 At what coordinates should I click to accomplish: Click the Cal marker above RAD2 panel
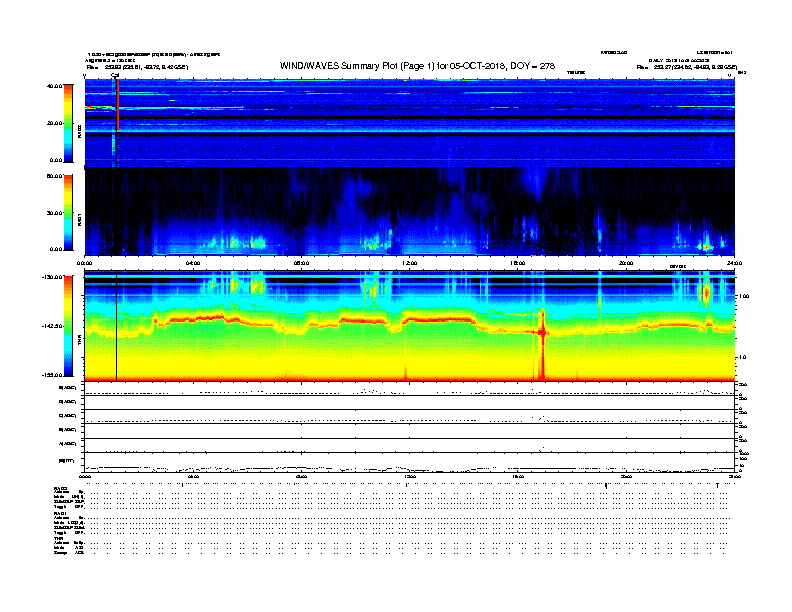tap(115, 76)
